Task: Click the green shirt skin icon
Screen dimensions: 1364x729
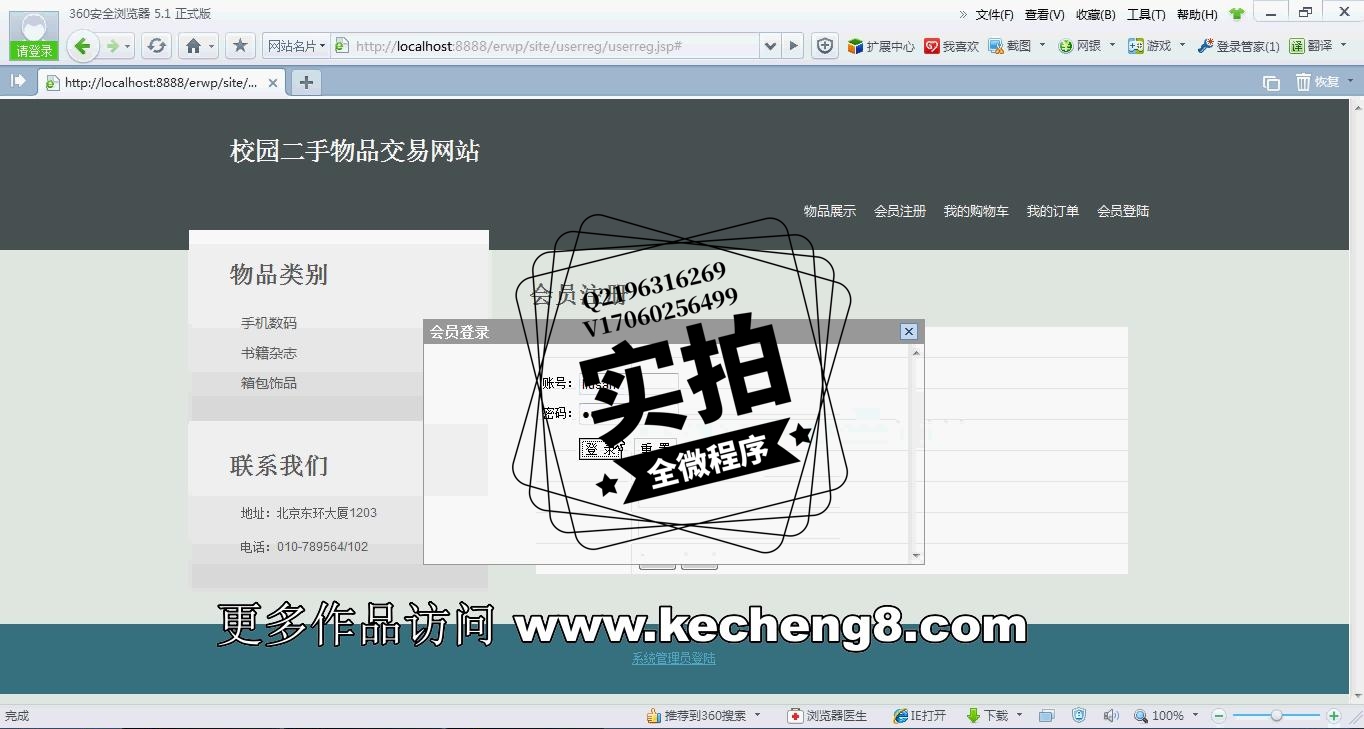Action: [x=1237, y=14]
